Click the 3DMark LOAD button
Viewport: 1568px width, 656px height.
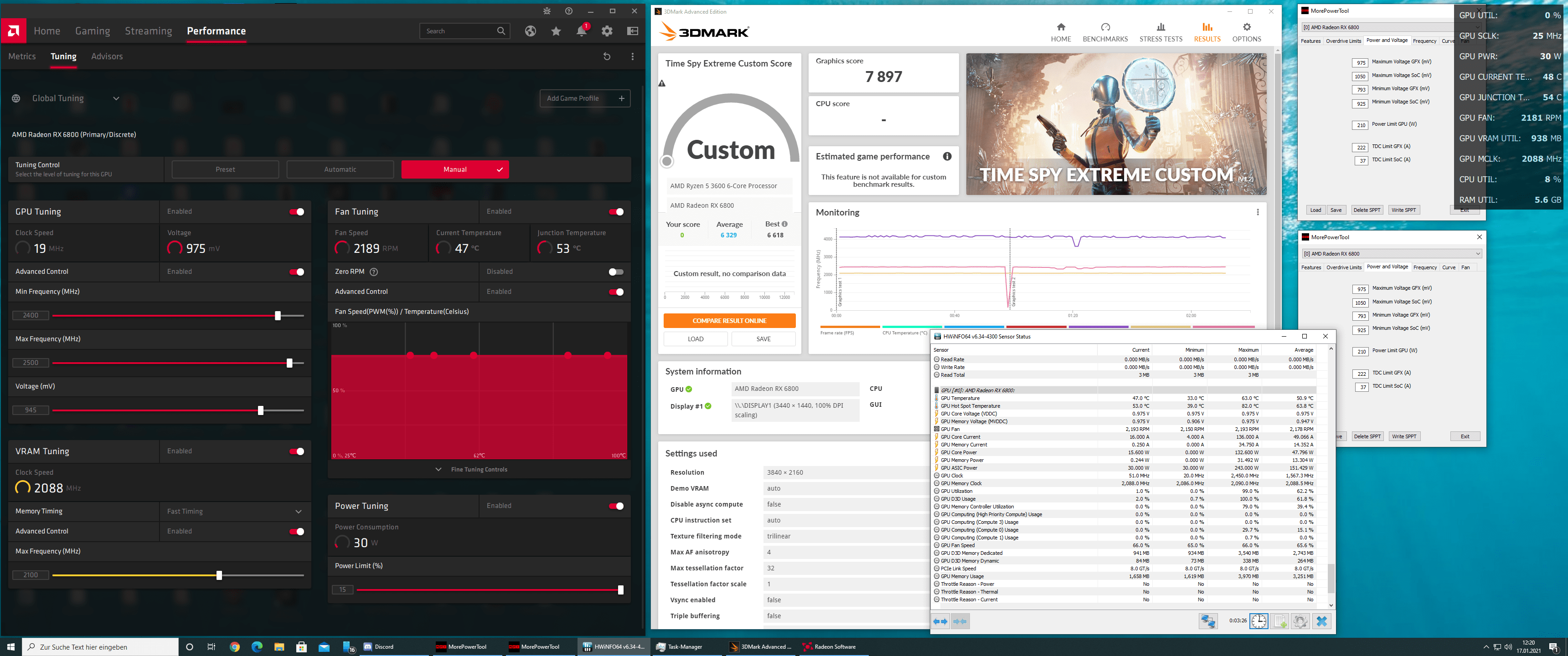coord(695,339)
